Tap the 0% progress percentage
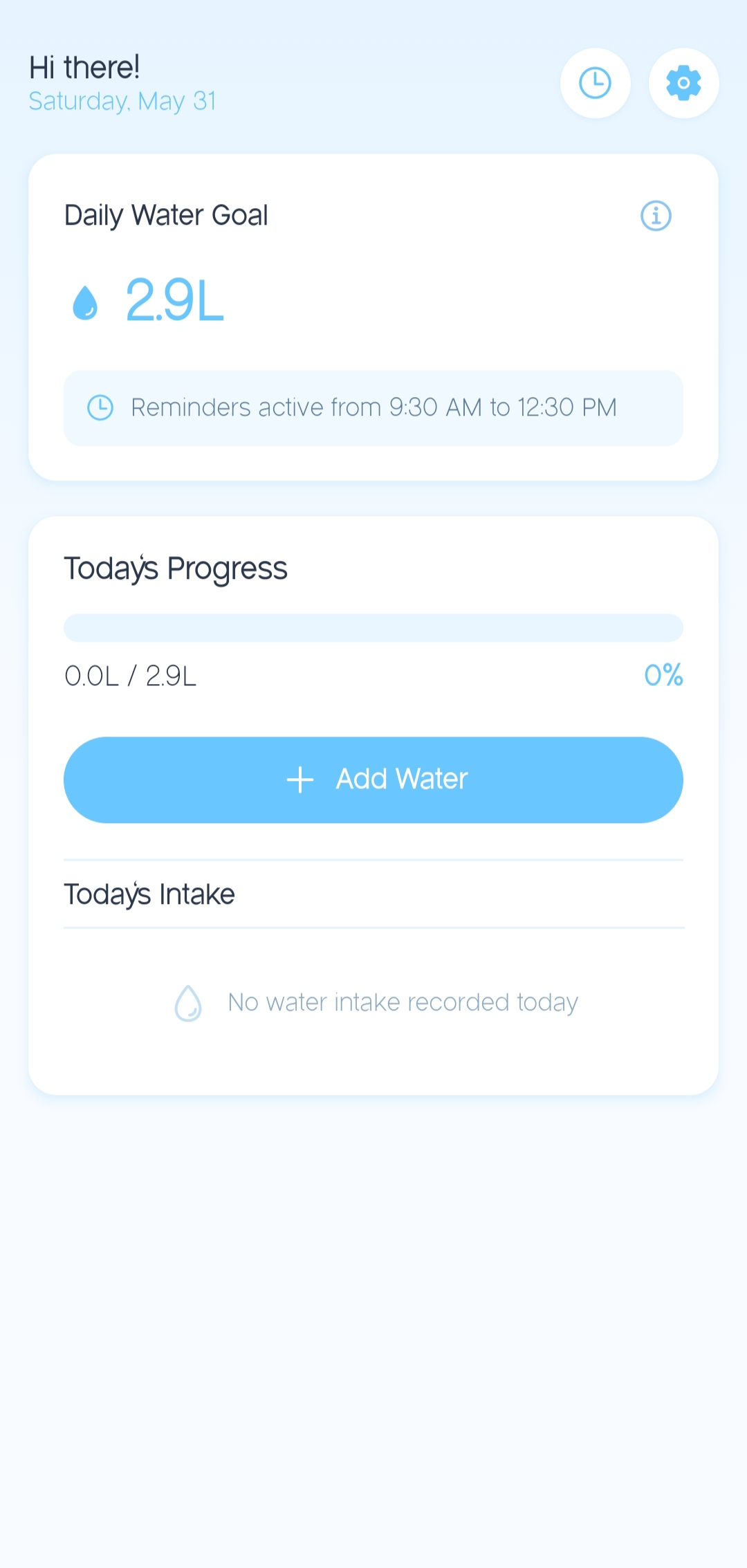The height and width of the screenshot is (1568, 747). tap(663, 675)
